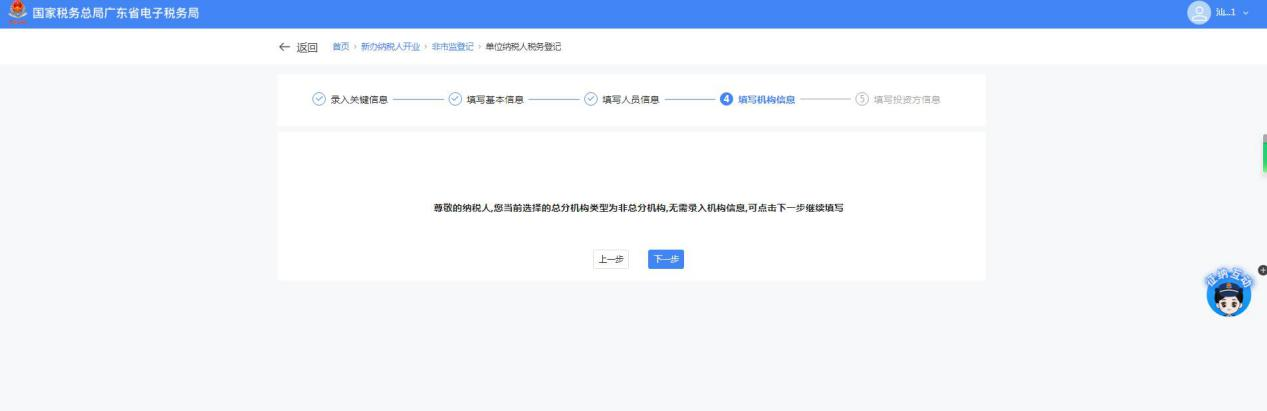
Task: Click the green page scrollbar handle
Action: point(1264,155)
